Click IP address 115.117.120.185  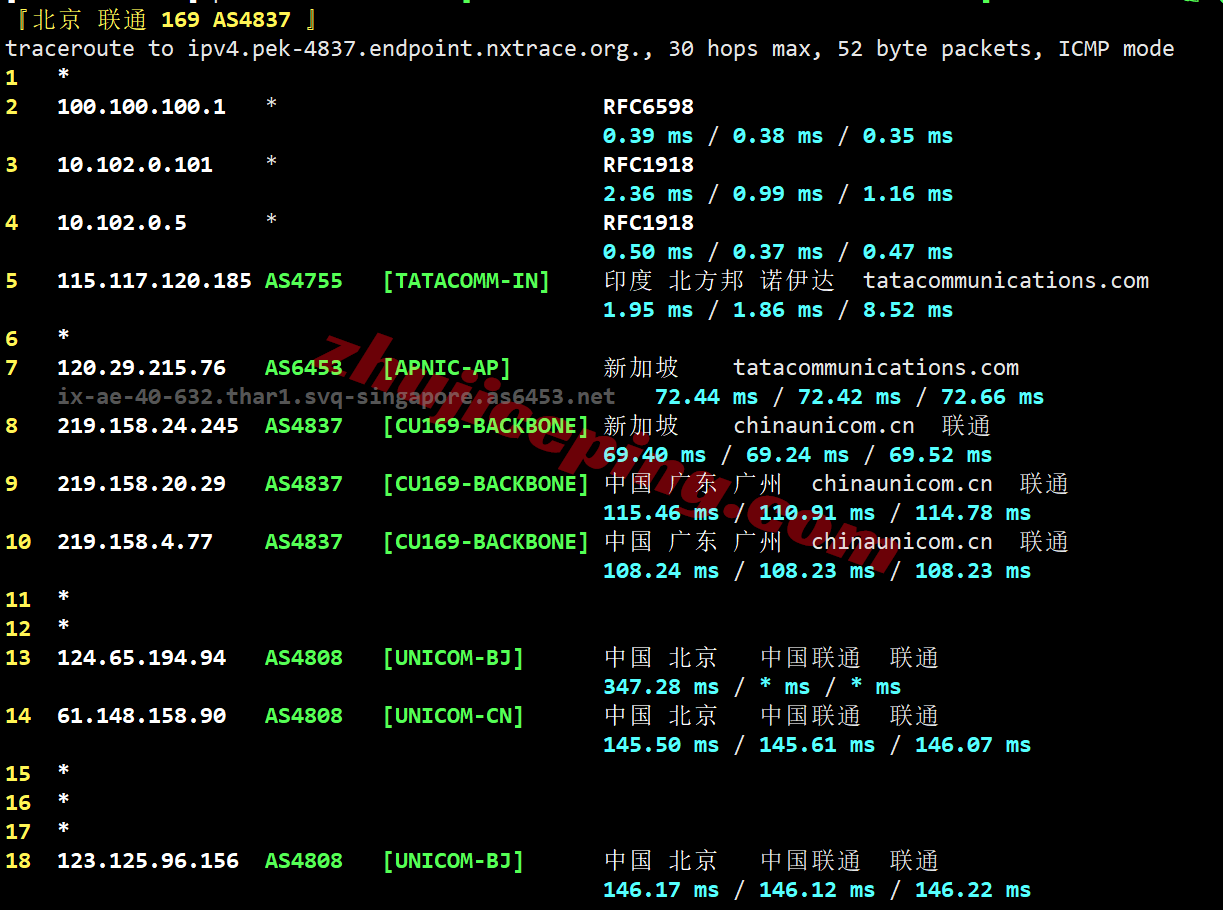tap(154, 280)
